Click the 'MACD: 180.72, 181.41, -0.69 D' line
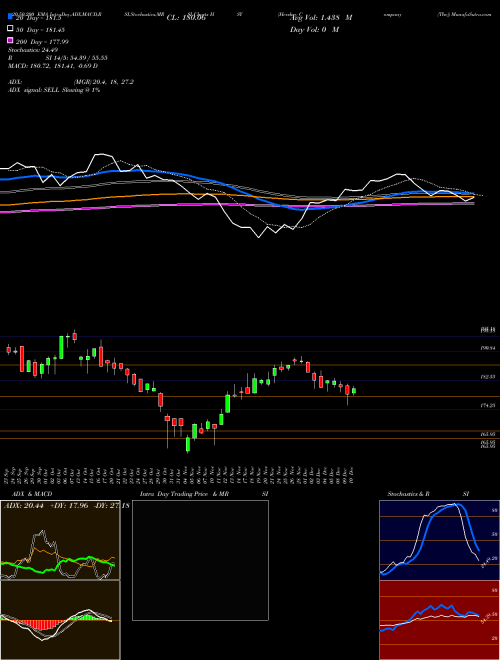 53,66
